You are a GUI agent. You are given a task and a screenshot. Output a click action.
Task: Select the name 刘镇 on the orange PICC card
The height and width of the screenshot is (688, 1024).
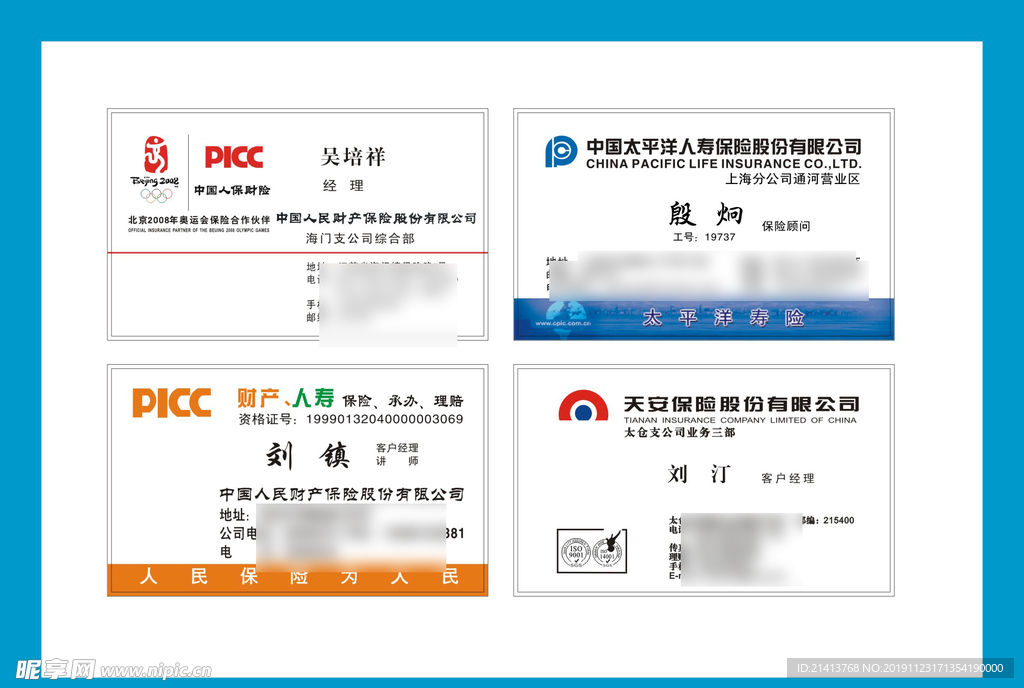[x=308, y=455]
